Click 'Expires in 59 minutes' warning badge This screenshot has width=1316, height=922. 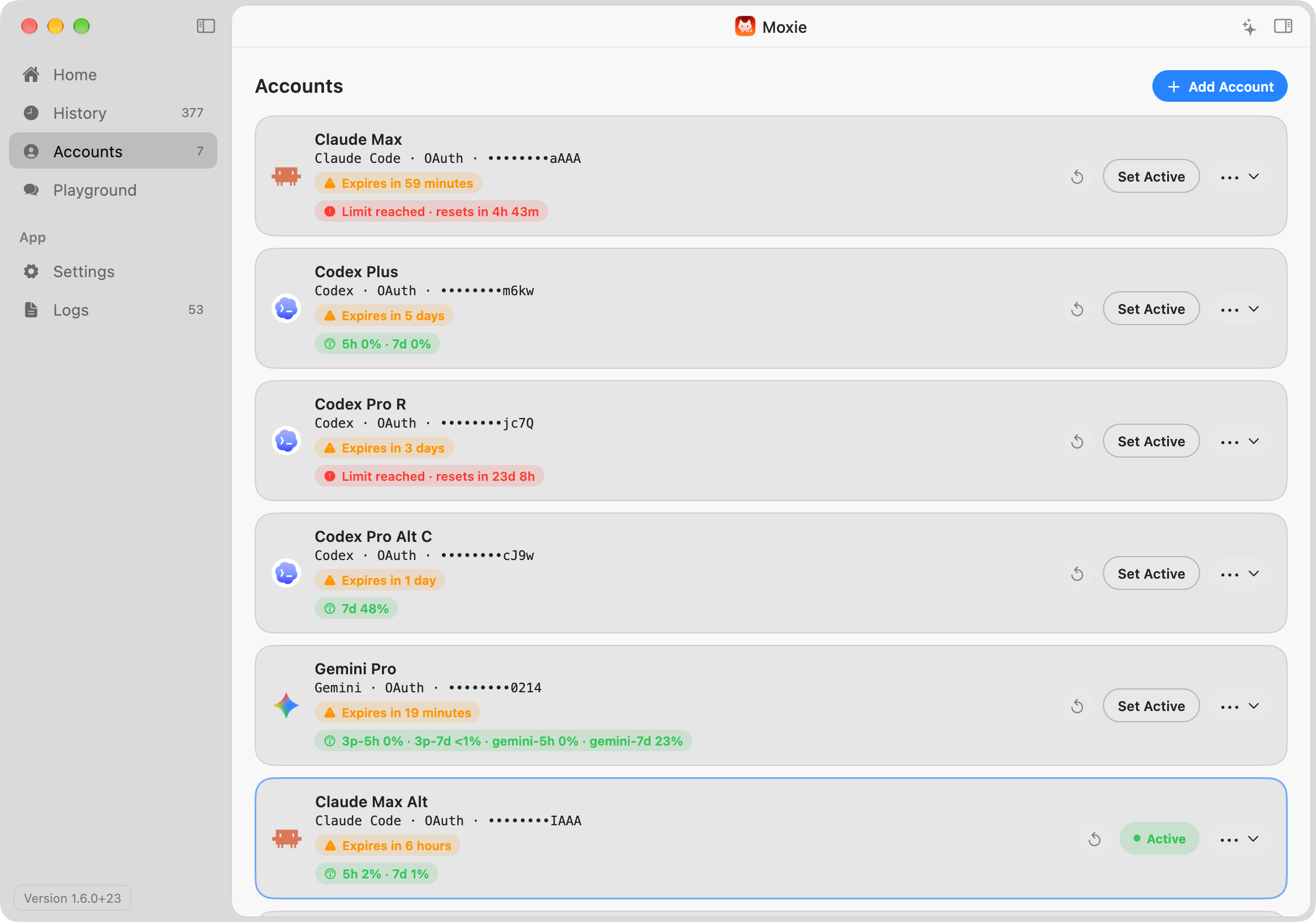398,183
